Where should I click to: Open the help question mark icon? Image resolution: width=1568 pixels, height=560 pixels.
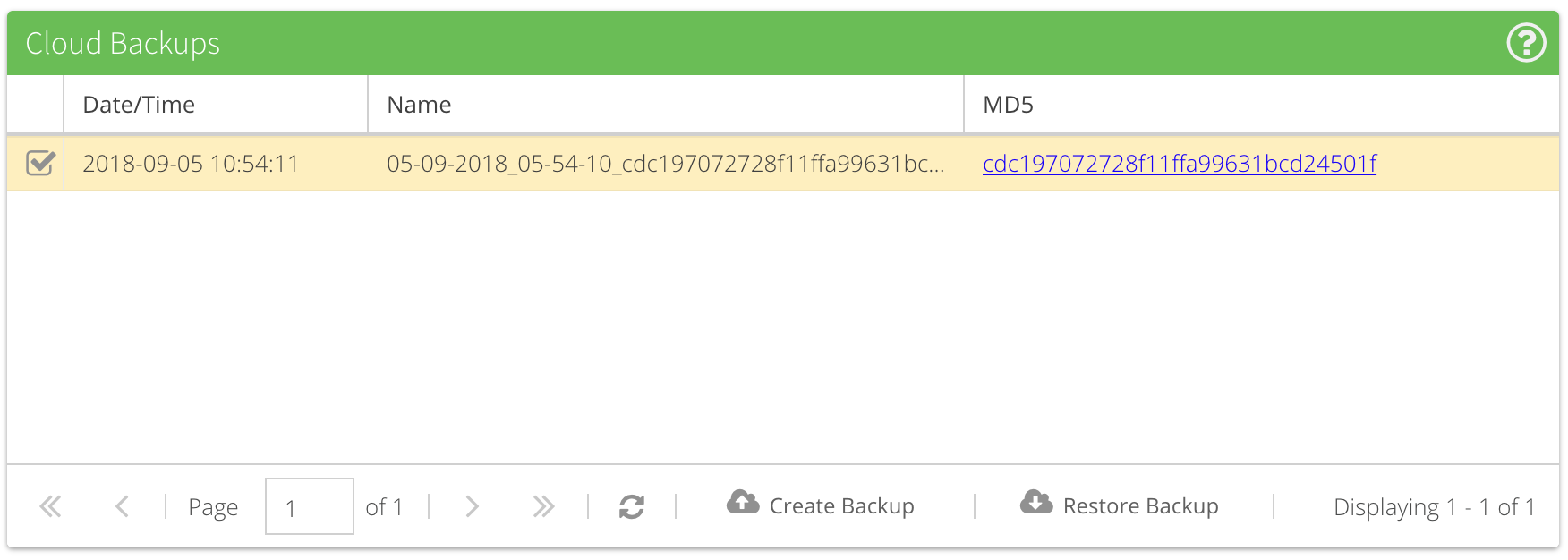(1526, 43)
